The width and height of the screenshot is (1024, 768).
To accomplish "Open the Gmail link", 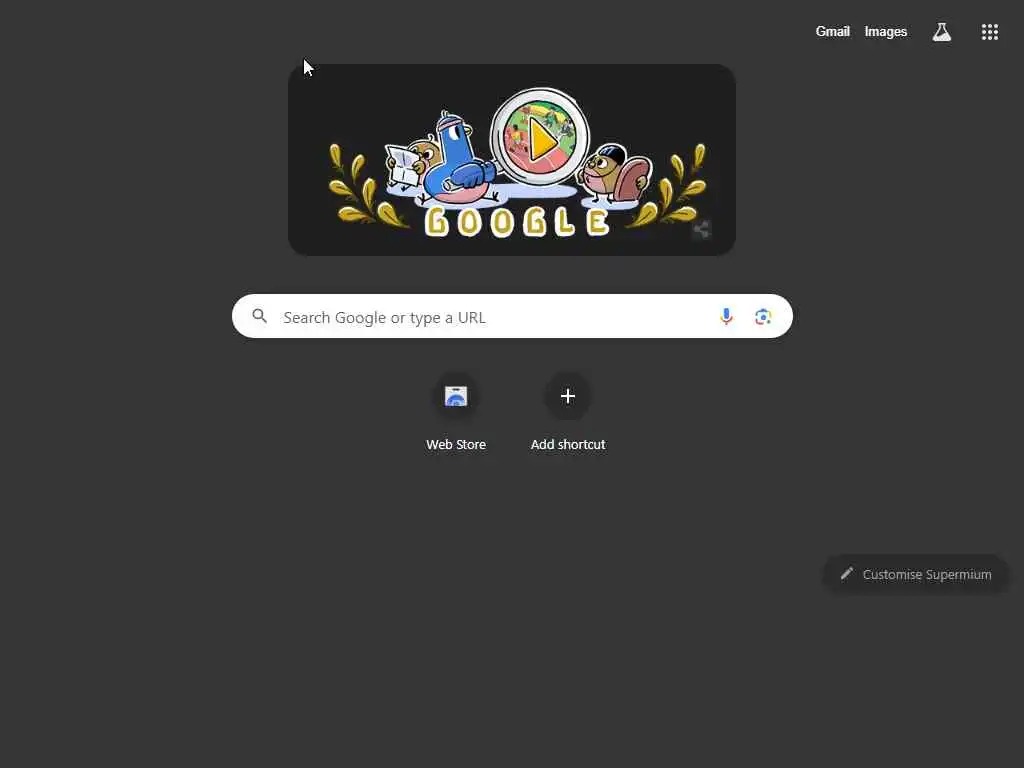I will pyautogui.click(x=832, y=31).
